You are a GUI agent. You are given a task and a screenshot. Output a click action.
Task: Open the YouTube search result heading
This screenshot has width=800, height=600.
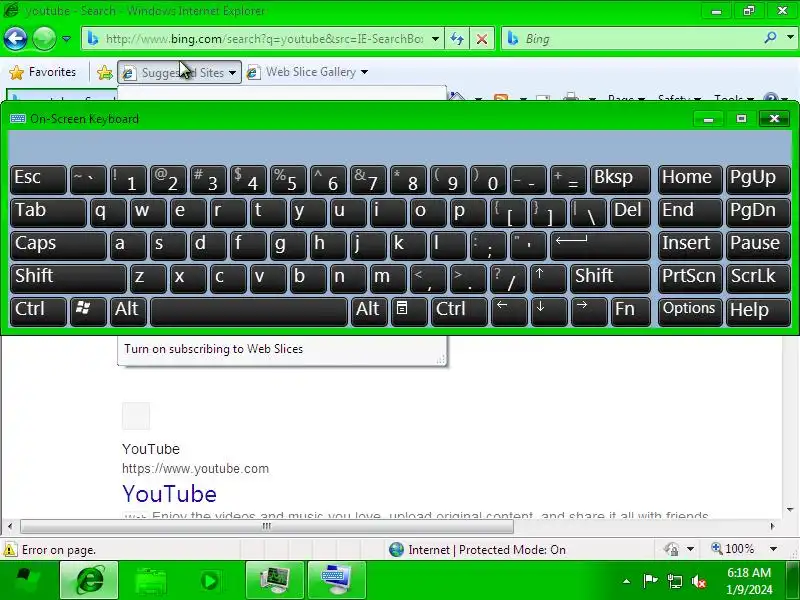pos(169,494)
